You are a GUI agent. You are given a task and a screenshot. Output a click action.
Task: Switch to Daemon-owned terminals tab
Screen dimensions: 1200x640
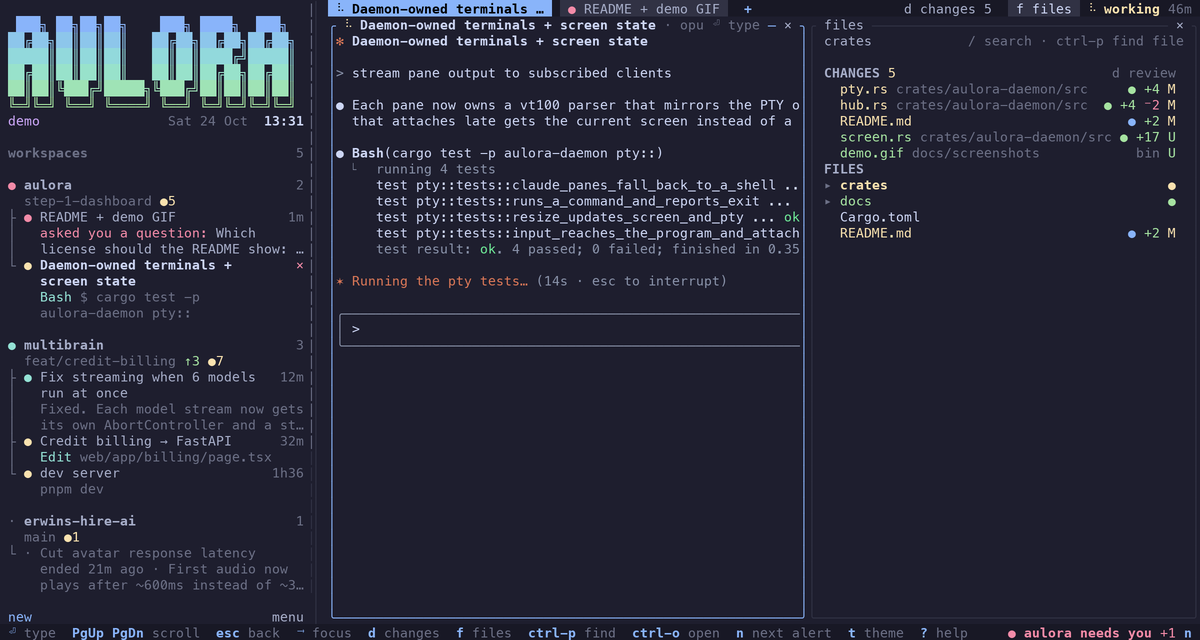[x=440, y=9]
